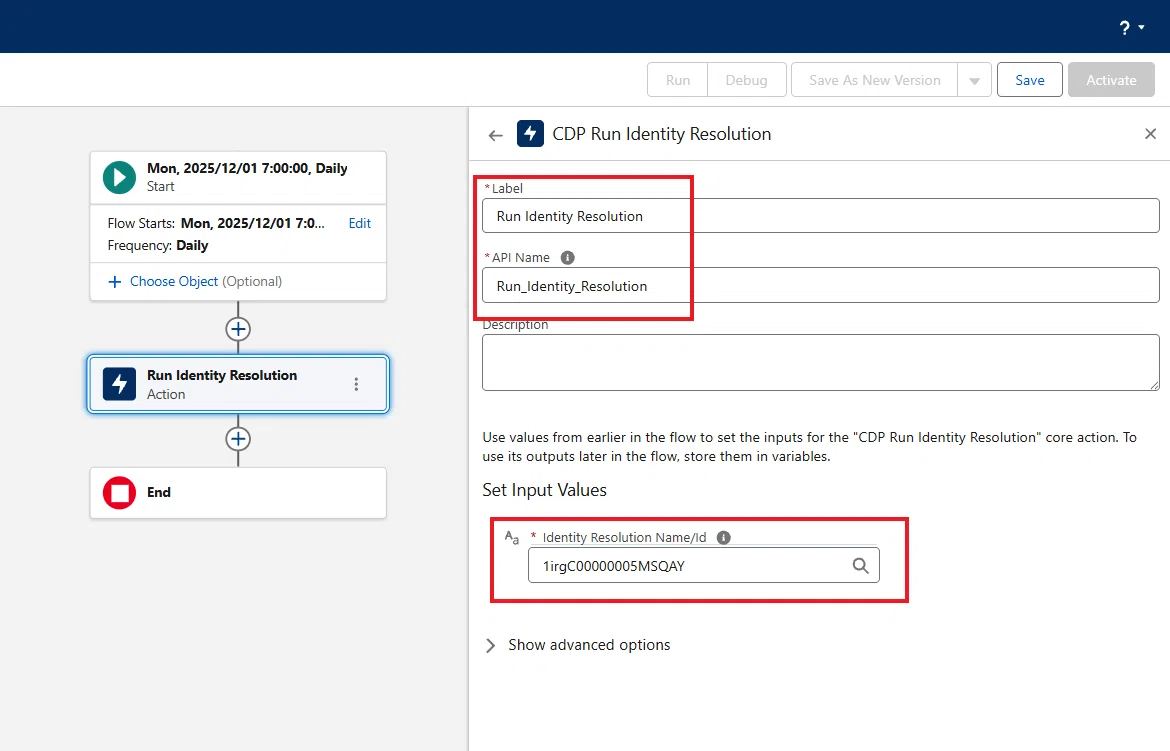Click into the Label input field
1170x751 pixels.
[x=821, y=216]
